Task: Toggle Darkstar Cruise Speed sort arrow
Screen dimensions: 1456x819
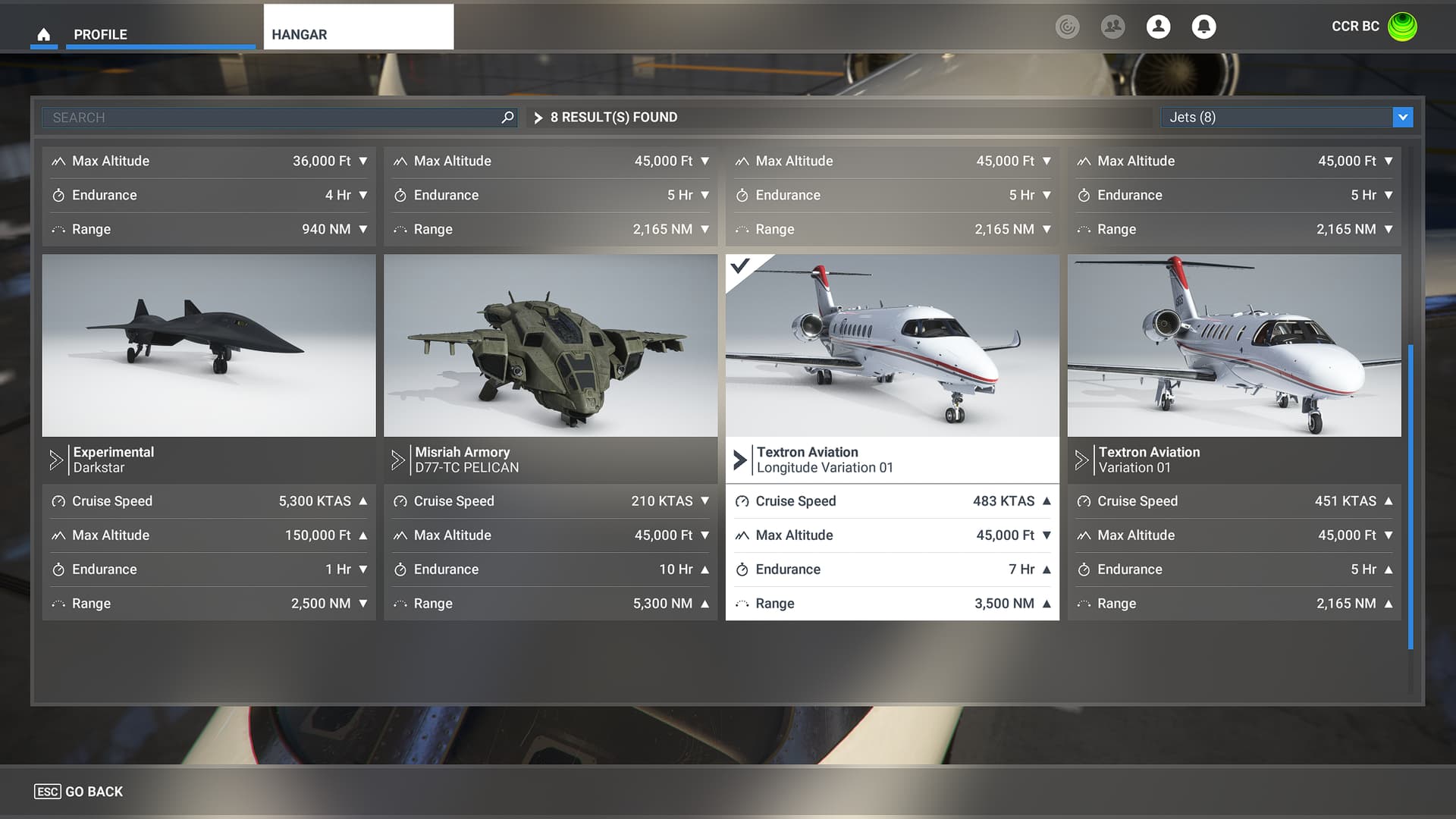Action: pyautogui.click(x=363, y=501)
